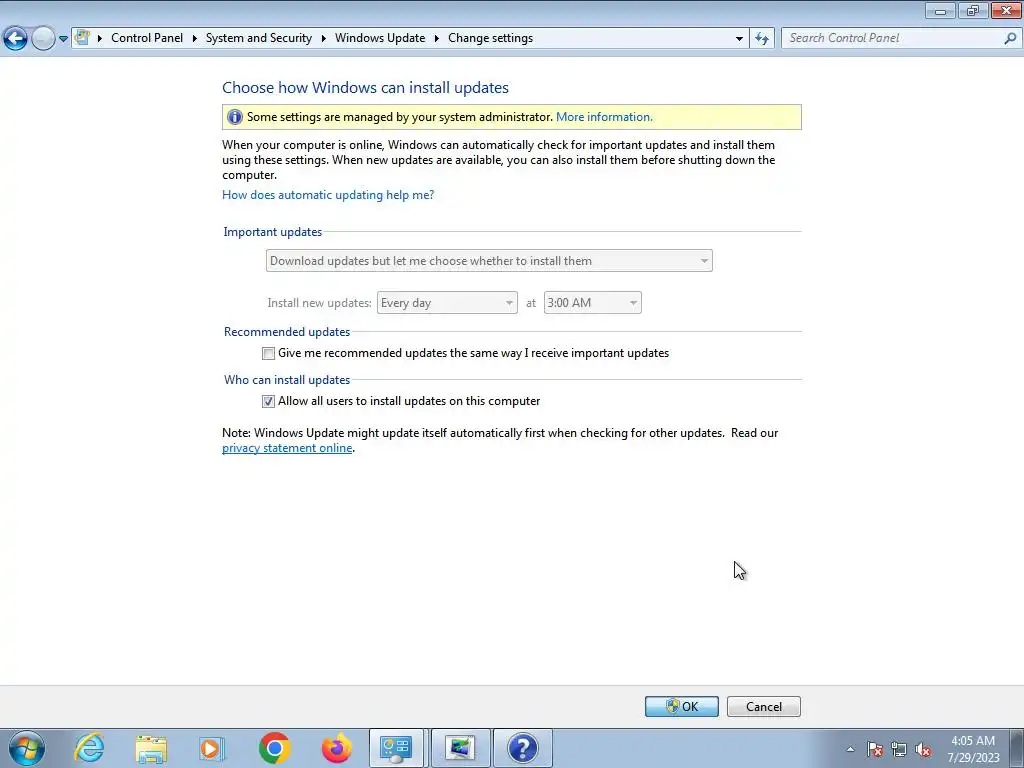
Task: Switch to Control Panel taskbar button
Action: pos(396,748)
